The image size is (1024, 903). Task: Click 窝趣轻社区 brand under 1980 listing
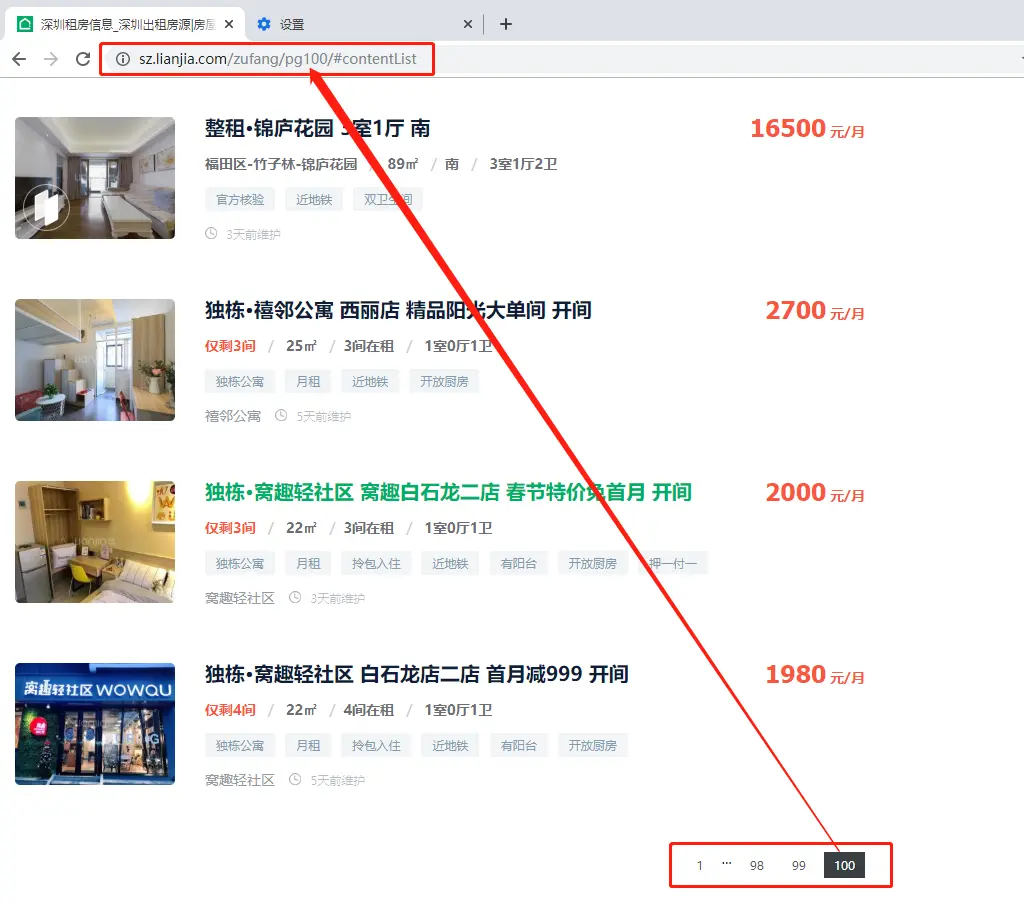coord(240,780)
